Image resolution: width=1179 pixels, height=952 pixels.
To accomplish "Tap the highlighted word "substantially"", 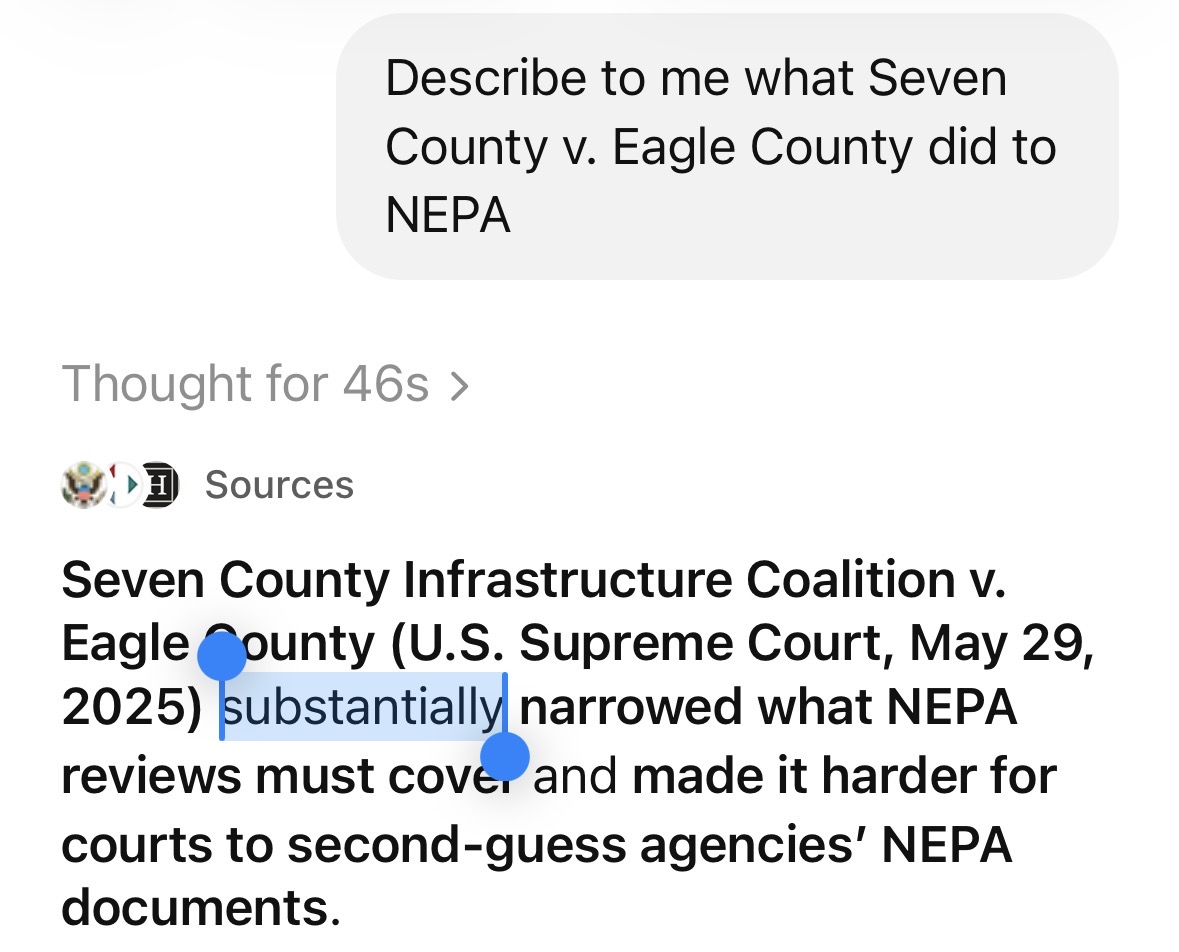I will (x=362, y=708).
